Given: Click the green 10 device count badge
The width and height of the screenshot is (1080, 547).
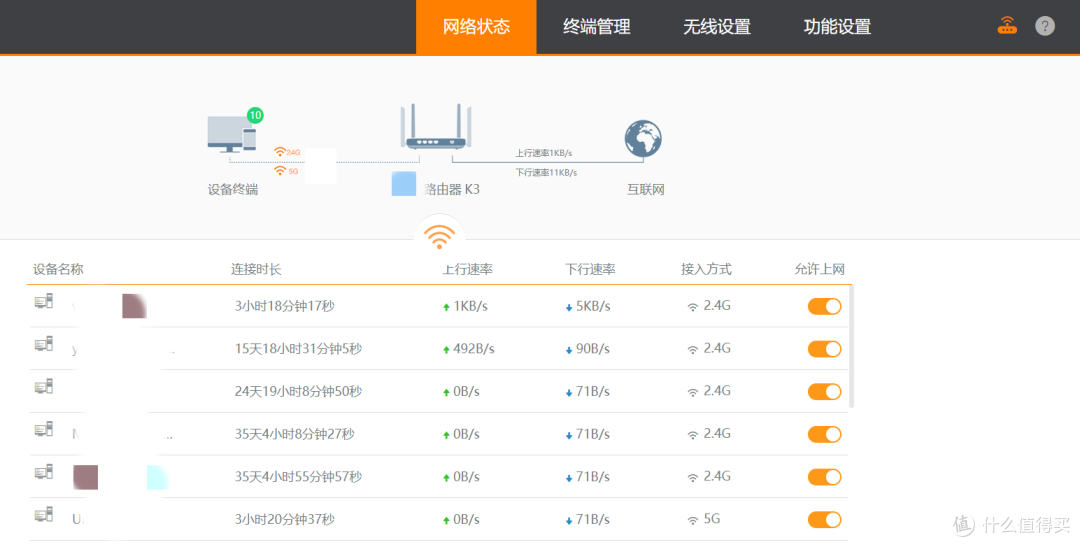Looking at the screenshot, I should 255,115.
